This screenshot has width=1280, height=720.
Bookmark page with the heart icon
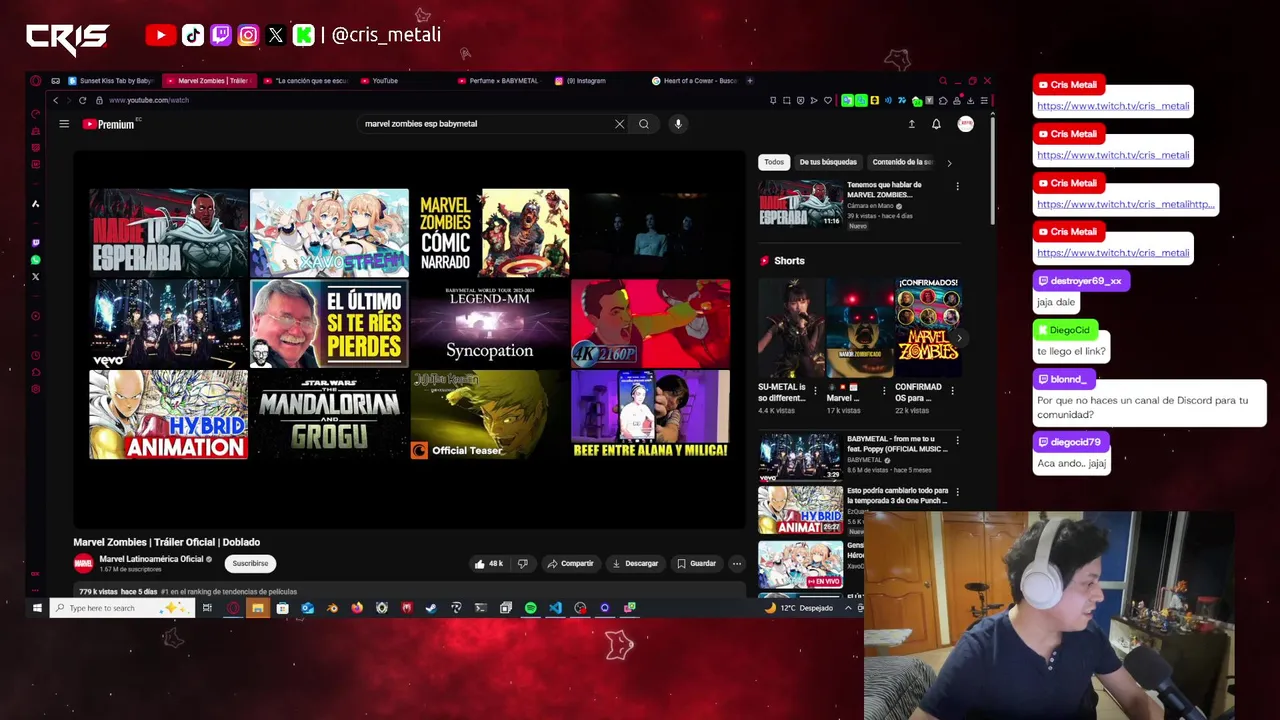827,100
